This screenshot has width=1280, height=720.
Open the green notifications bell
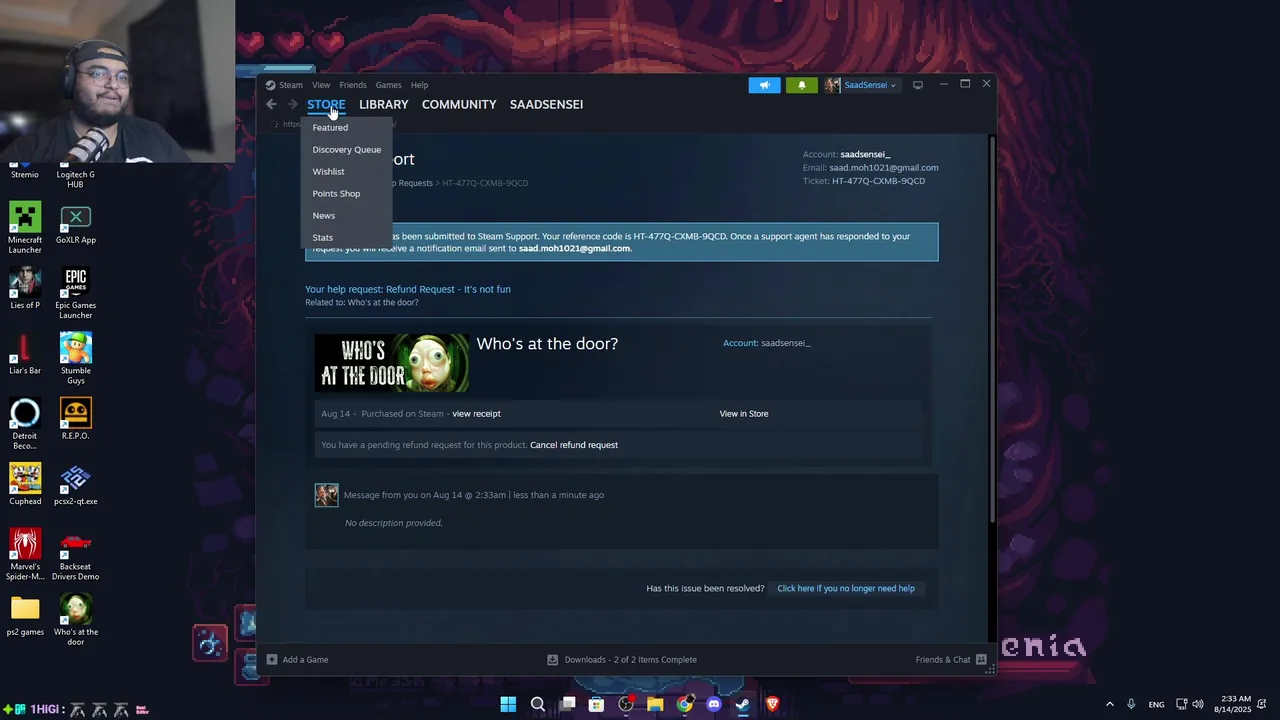click(801, 85)
